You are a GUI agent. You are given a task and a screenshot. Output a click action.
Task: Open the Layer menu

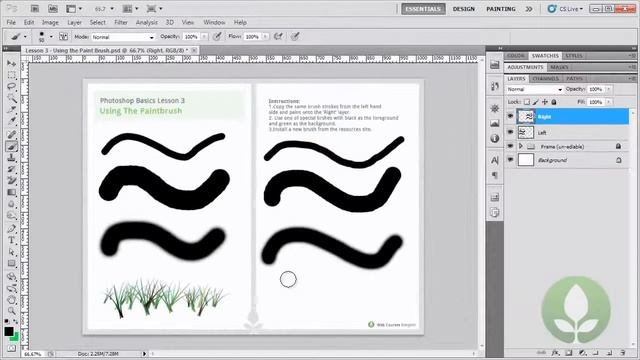click(74, 22)
